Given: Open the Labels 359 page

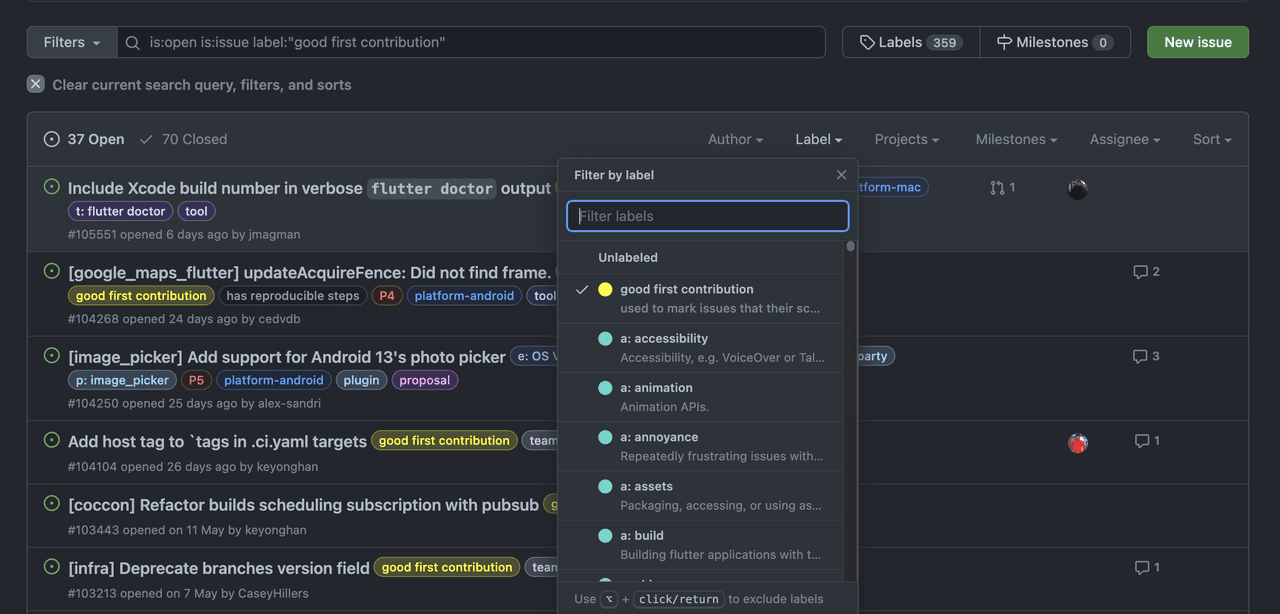Looking at the screenshot, I should tap(911, 42).
